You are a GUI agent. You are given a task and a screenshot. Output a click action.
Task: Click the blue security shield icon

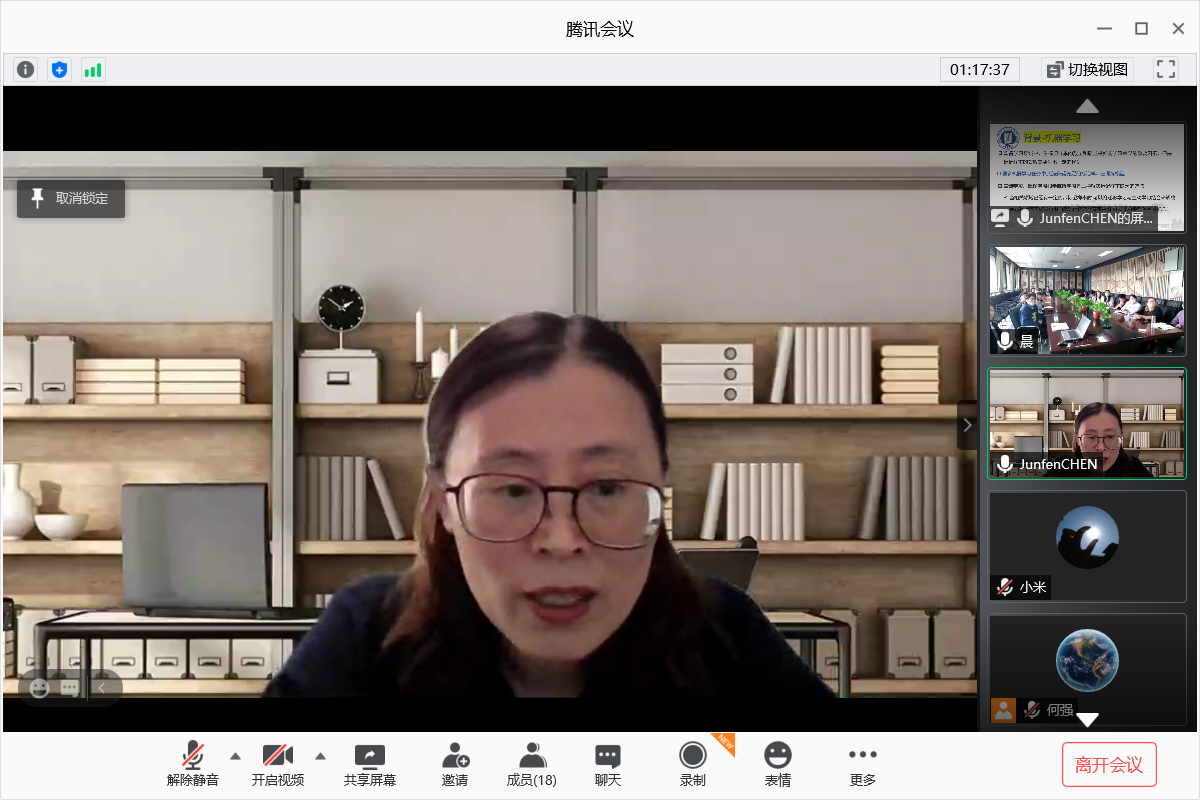[x=60, y=70]
